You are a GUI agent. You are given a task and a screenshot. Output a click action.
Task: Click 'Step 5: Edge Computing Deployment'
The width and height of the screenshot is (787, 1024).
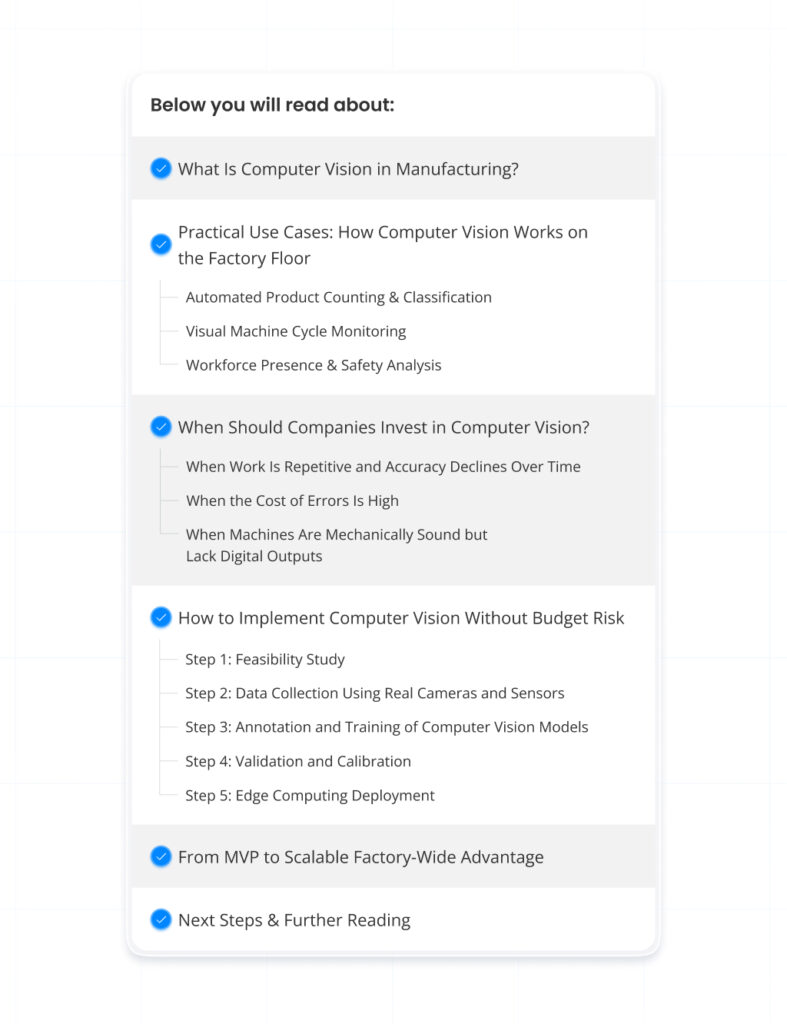tap(310, 795)
